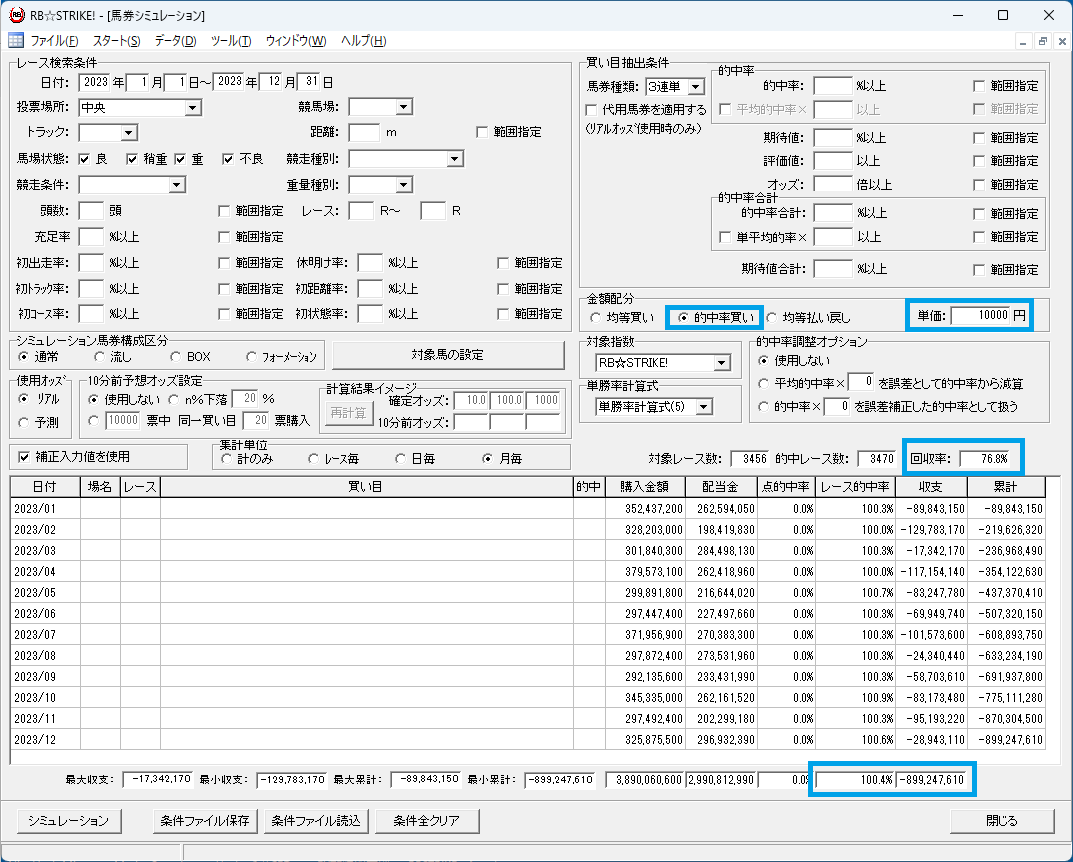Click the シミュレーション button
The image size is (1073, 862).
pyautogui.click(x=68, y=820)
